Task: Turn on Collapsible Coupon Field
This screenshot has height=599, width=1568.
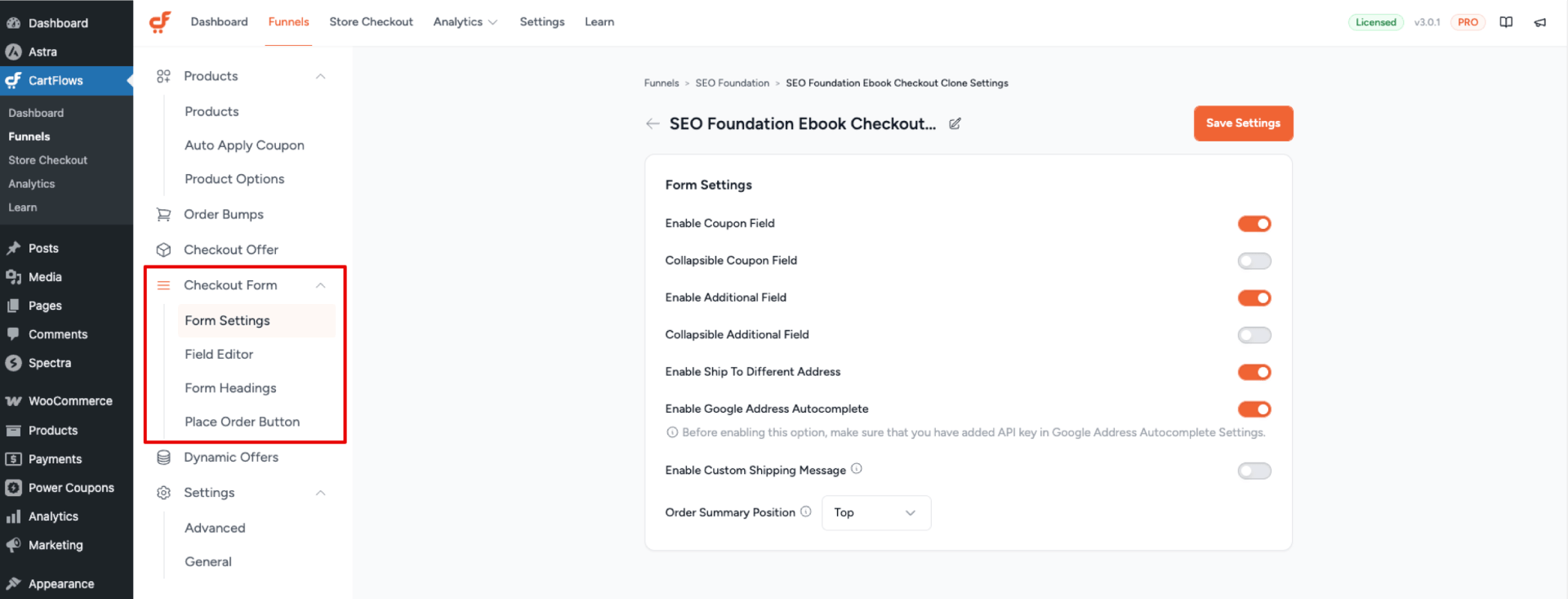Action: [x=1254, y=261]
